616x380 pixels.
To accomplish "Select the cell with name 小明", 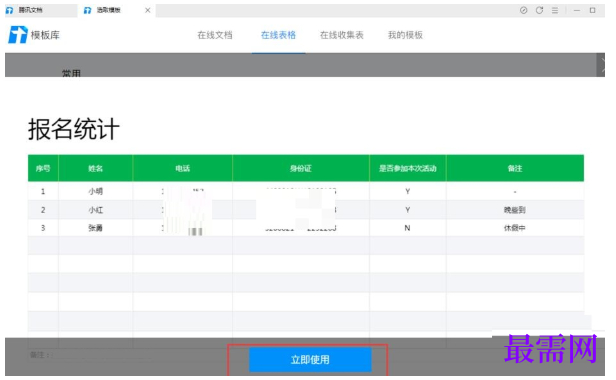I will pyautogui.click(x=95, y=191).
